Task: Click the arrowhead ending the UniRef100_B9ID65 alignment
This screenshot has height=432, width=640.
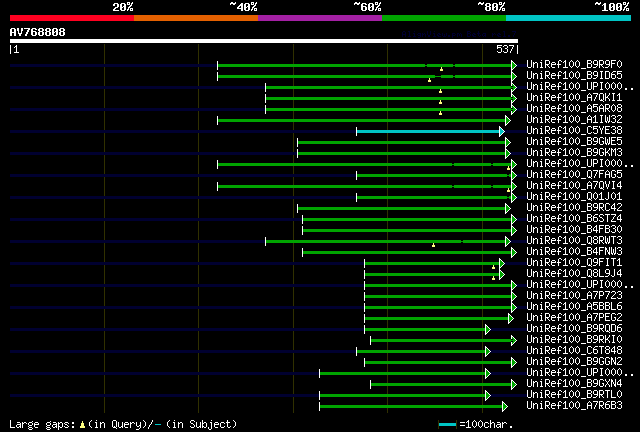Action: [514, 76]
